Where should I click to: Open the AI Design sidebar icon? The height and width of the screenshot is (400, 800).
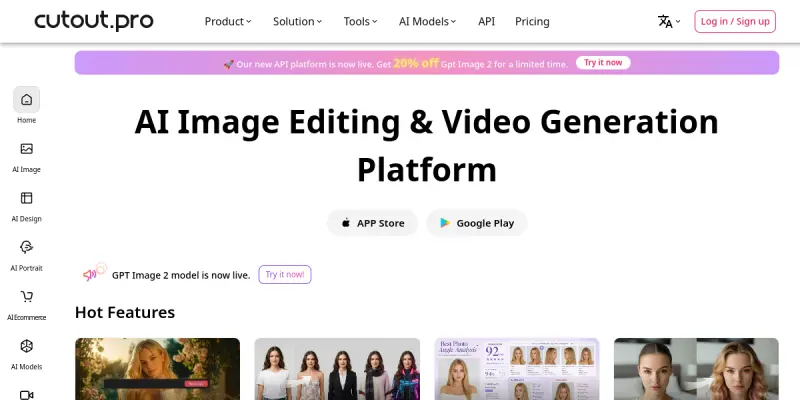point(27,198)
